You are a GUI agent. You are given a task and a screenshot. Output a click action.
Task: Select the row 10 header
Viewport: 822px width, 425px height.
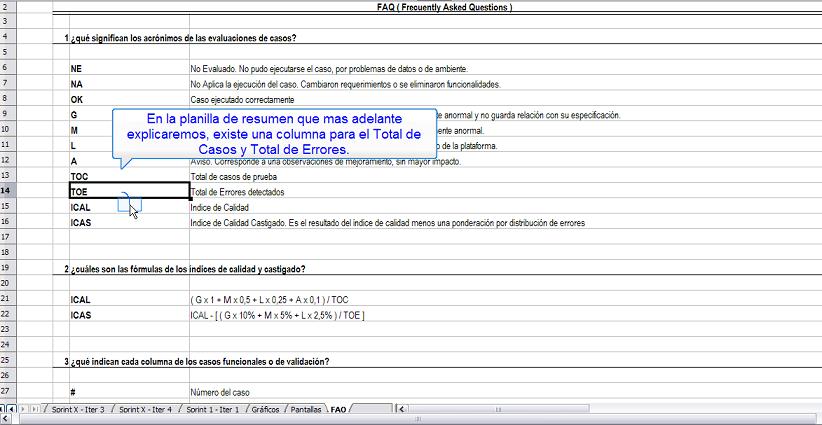pos(6,130)
